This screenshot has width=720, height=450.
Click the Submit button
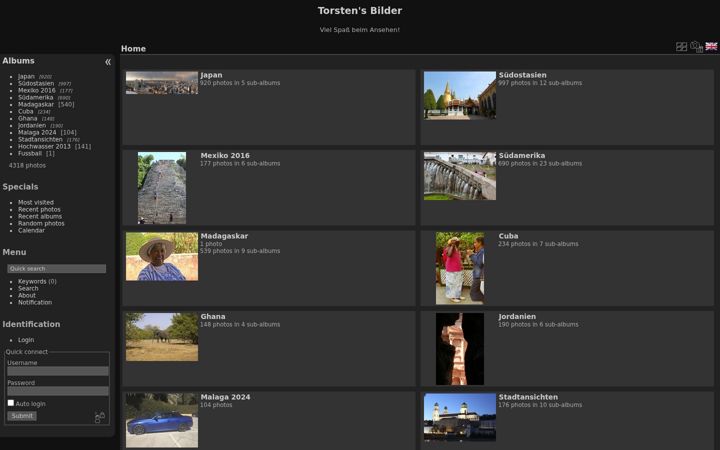22,416
